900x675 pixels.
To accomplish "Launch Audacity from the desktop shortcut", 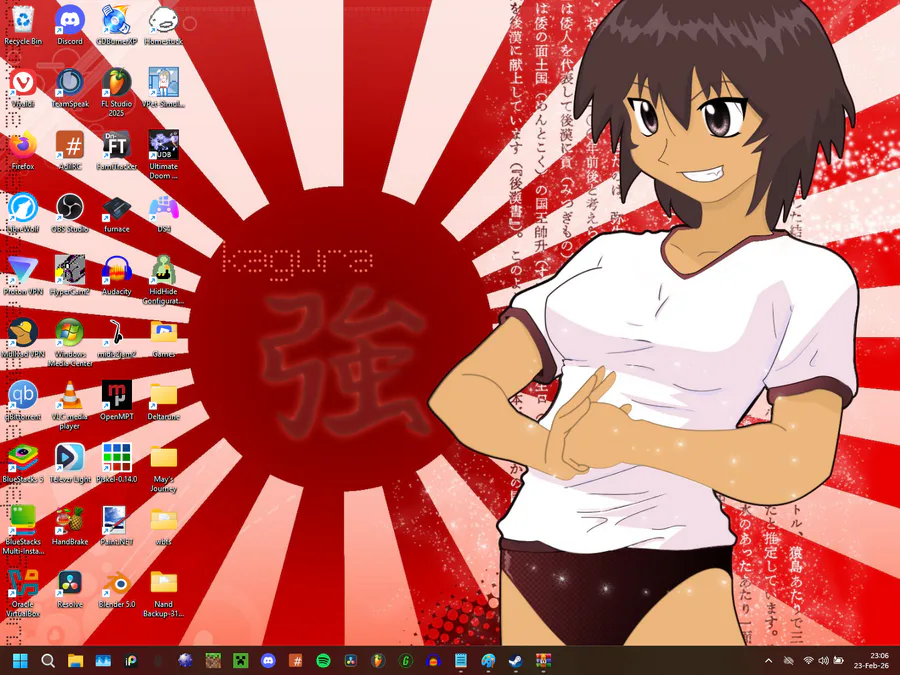I will [117, 276].
